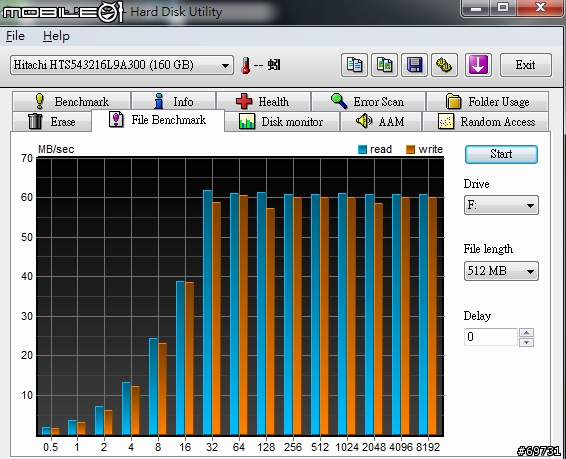Screen dimensions: 566x459
Task: Open the Health tab
Action: [263, 101]
